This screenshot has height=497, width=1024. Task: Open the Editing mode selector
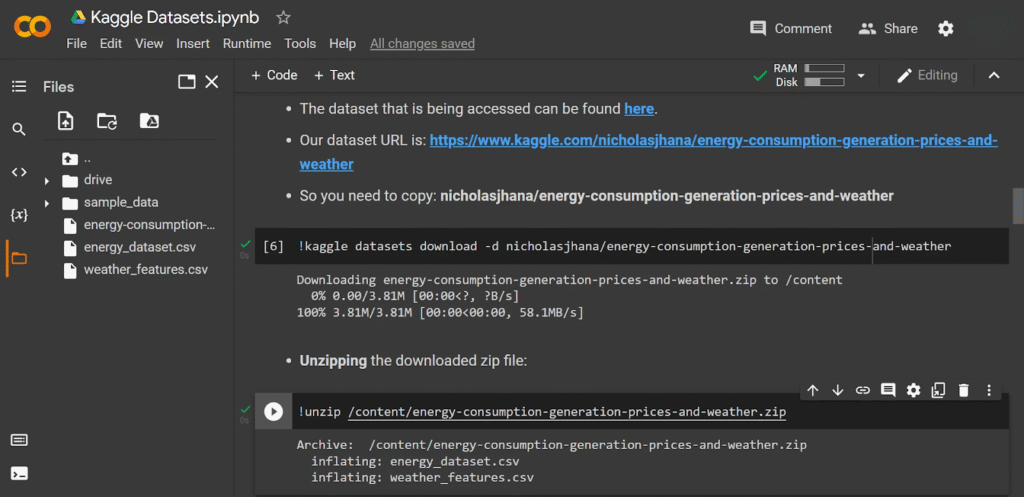(x=927, y=76)
